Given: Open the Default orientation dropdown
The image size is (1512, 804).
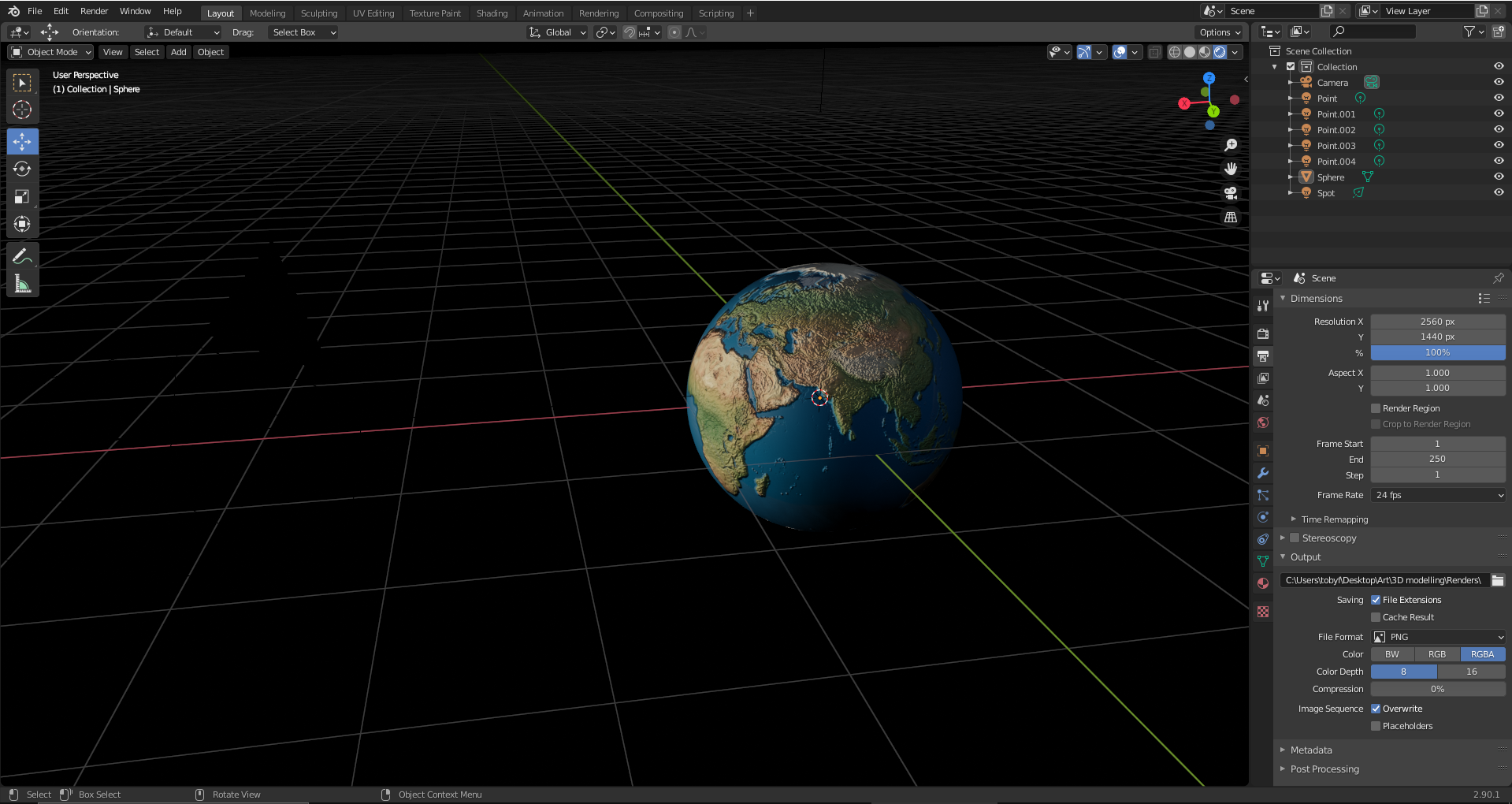Looking at the screenshot, I should pyautogui.click(x=183, y=32).
